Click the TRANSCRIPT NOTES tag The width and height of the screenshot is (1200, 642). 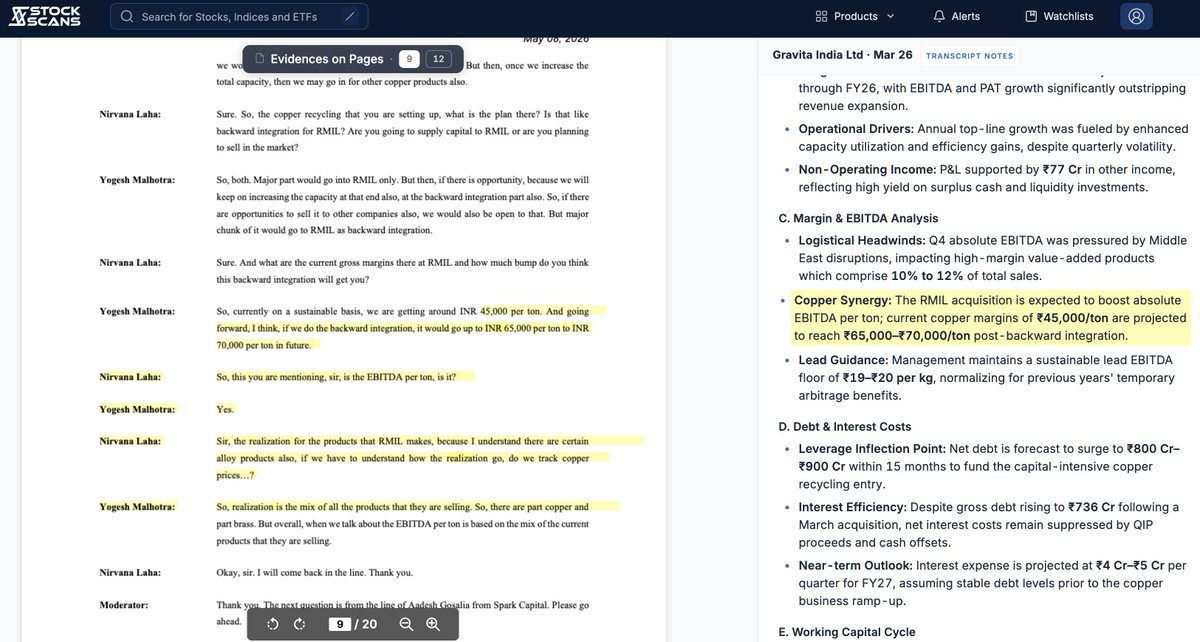pyautogui.click(x=970, y=56)
